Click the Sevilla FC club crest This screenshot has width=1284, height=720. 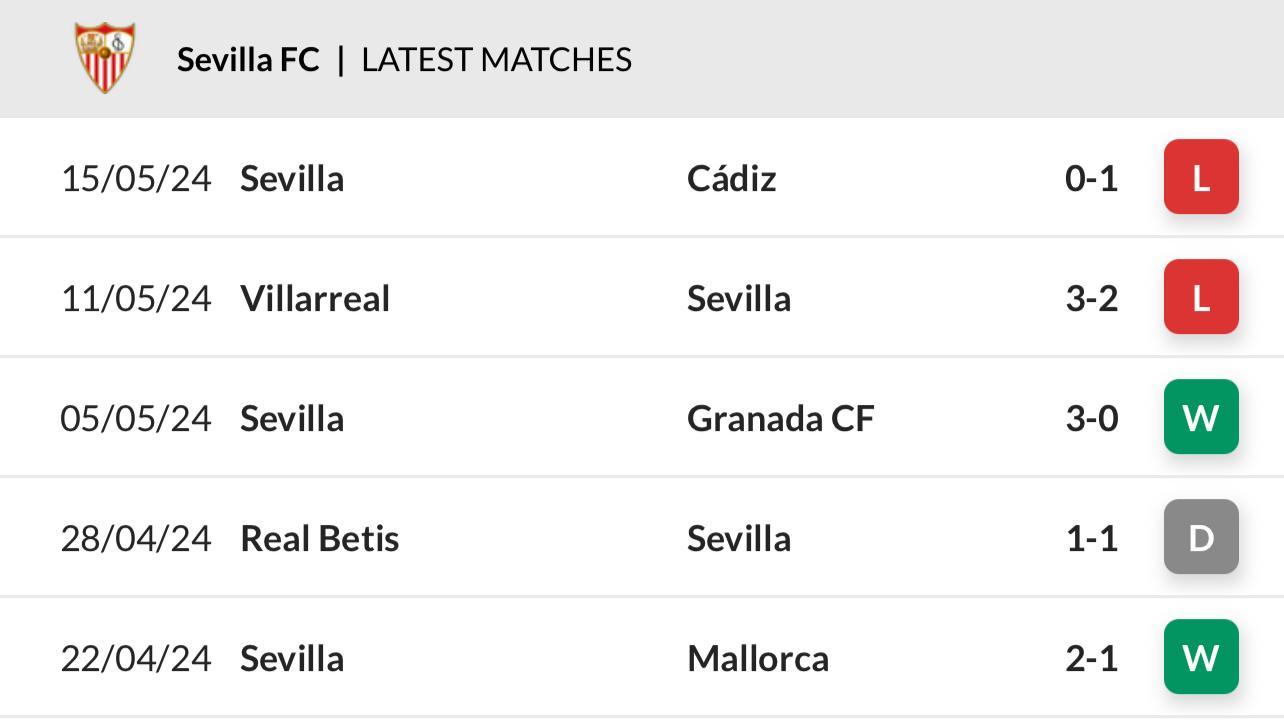105,58
